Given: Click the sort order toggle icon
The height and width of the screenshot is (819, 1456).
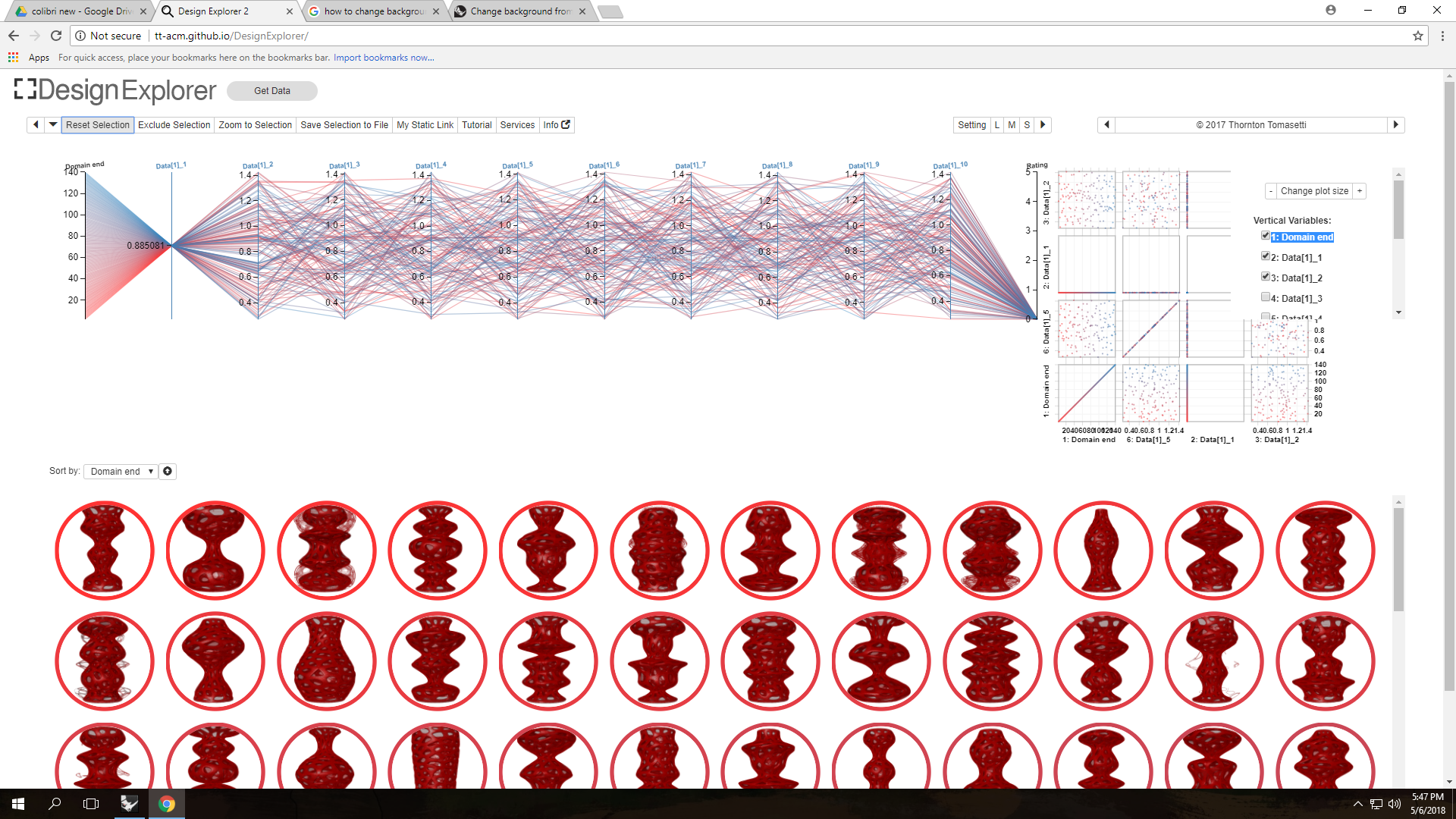Looking at the screenshot, I should [168, 471].
